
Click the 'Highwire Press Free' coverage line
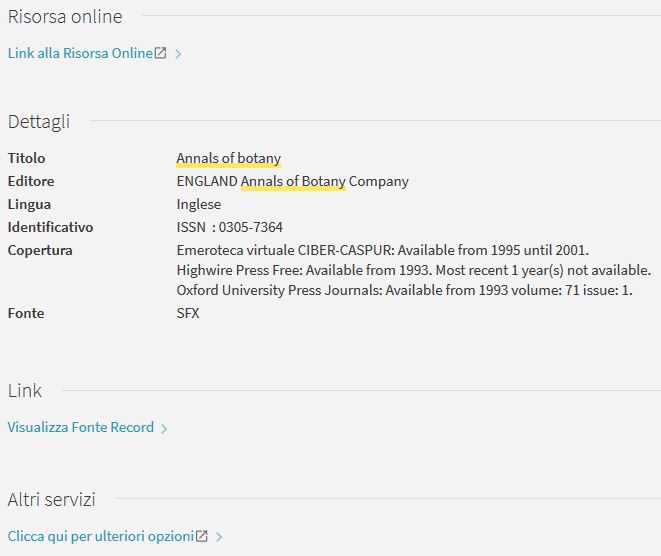413,270
